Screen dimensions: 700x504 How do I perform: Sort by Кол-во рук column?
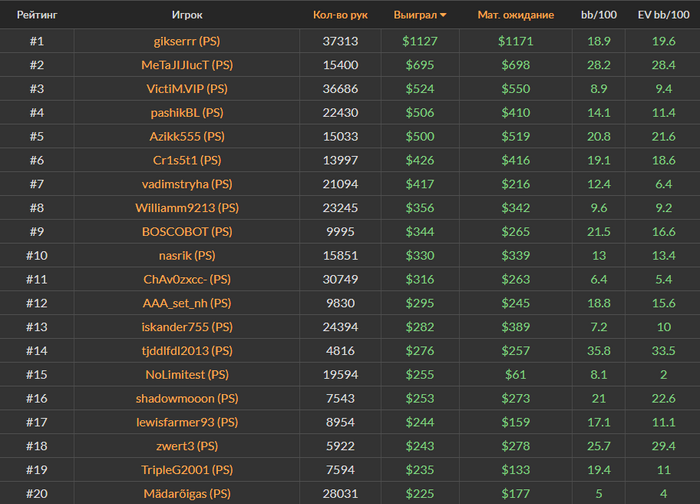coord(340,15)
